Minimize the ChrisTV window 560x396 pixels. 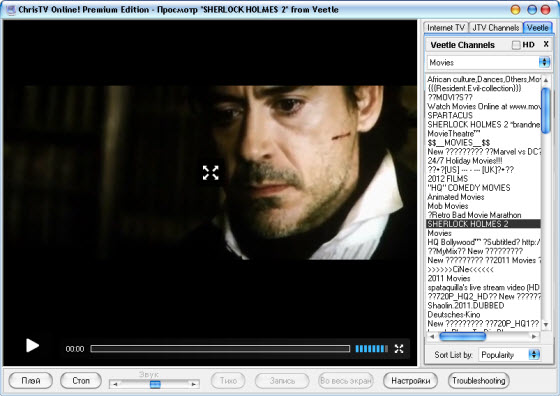(515, 10)
